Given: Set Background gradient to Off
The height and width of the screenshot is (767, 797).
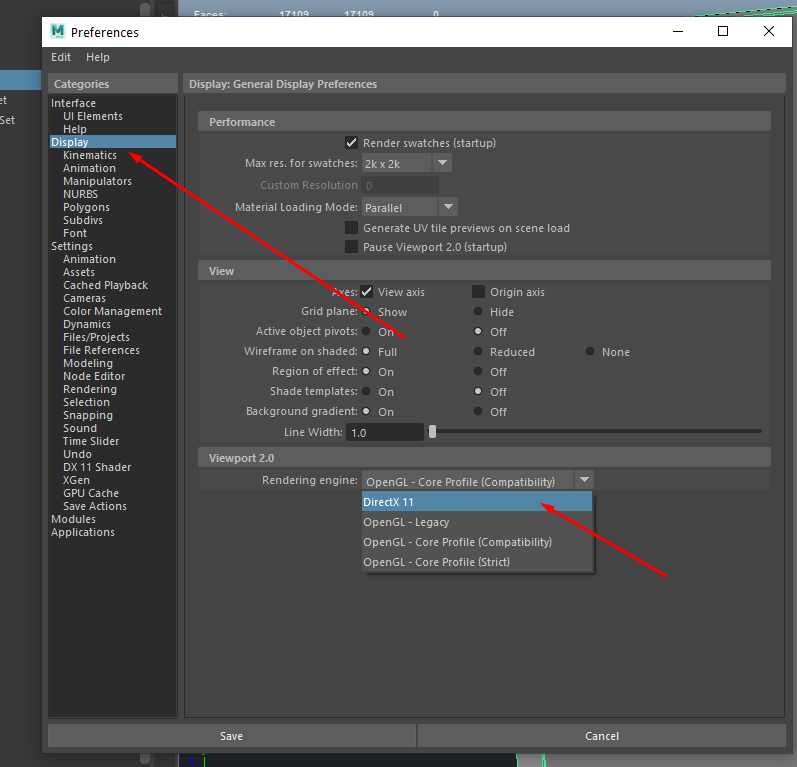Looking at the screenshot, I should [x=478, y=411].
